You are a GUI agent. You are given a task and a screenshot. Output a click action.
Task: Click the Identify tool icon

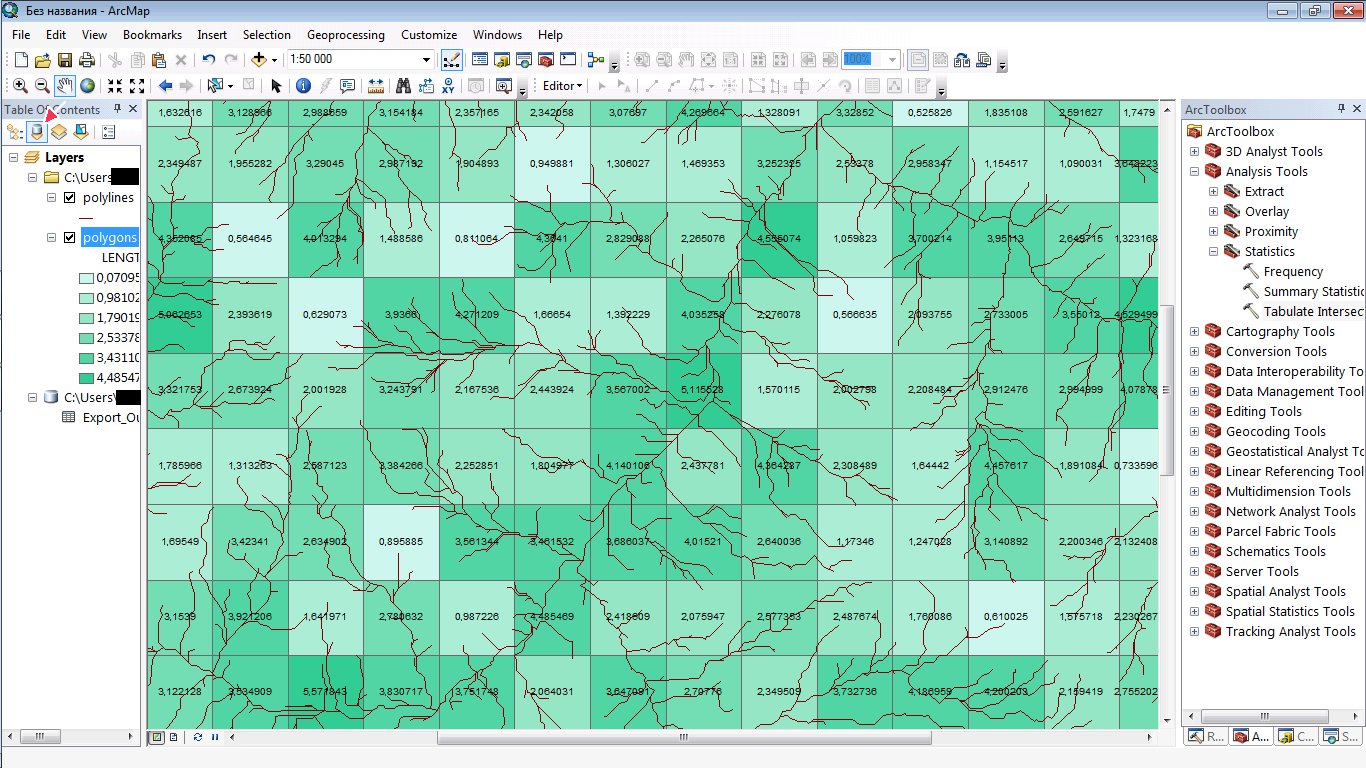coord(302,86)
